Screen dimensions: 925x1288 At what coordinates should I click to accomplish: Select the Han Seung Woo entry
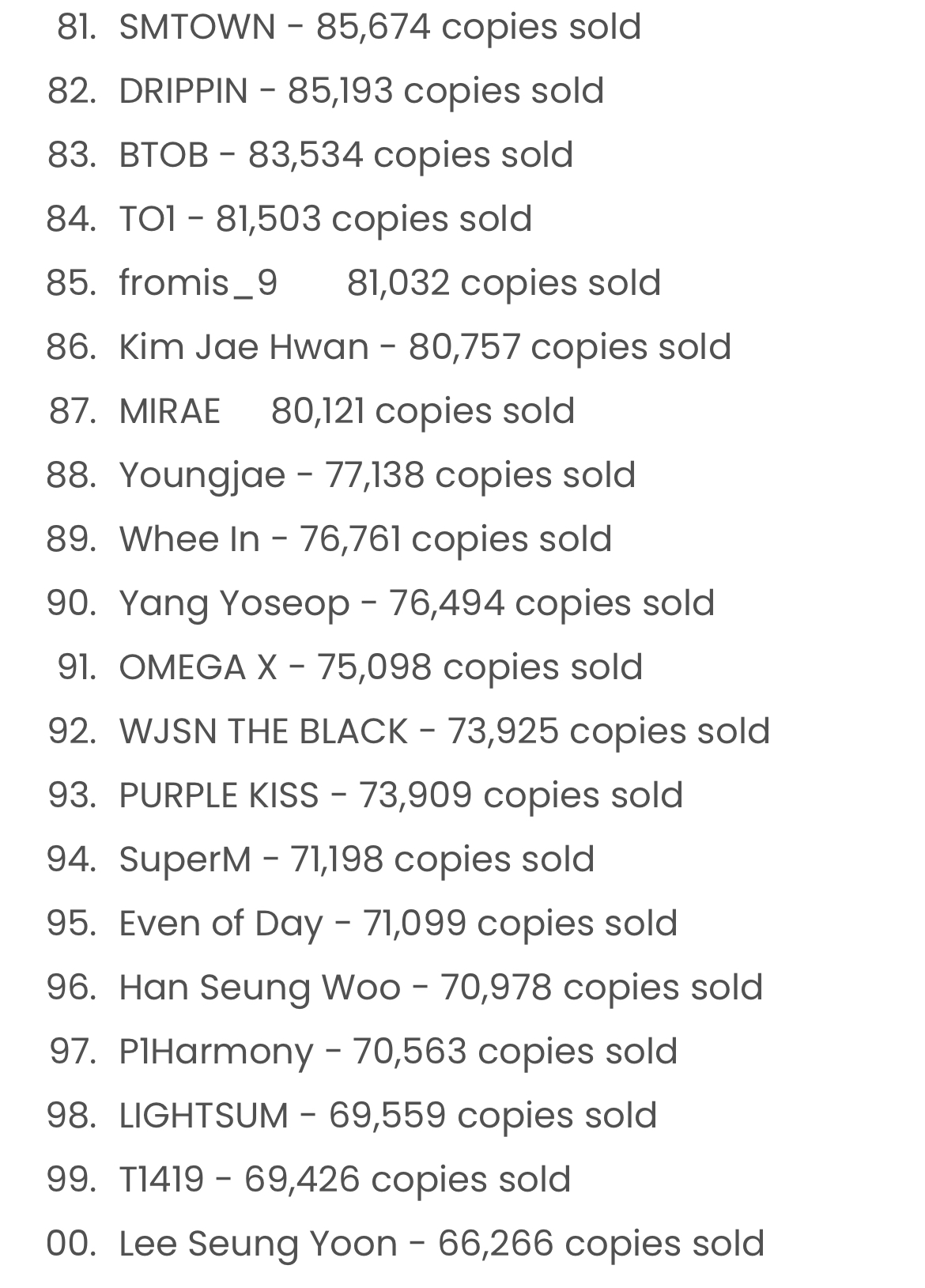pyautogui.click(x=405, y=988)
